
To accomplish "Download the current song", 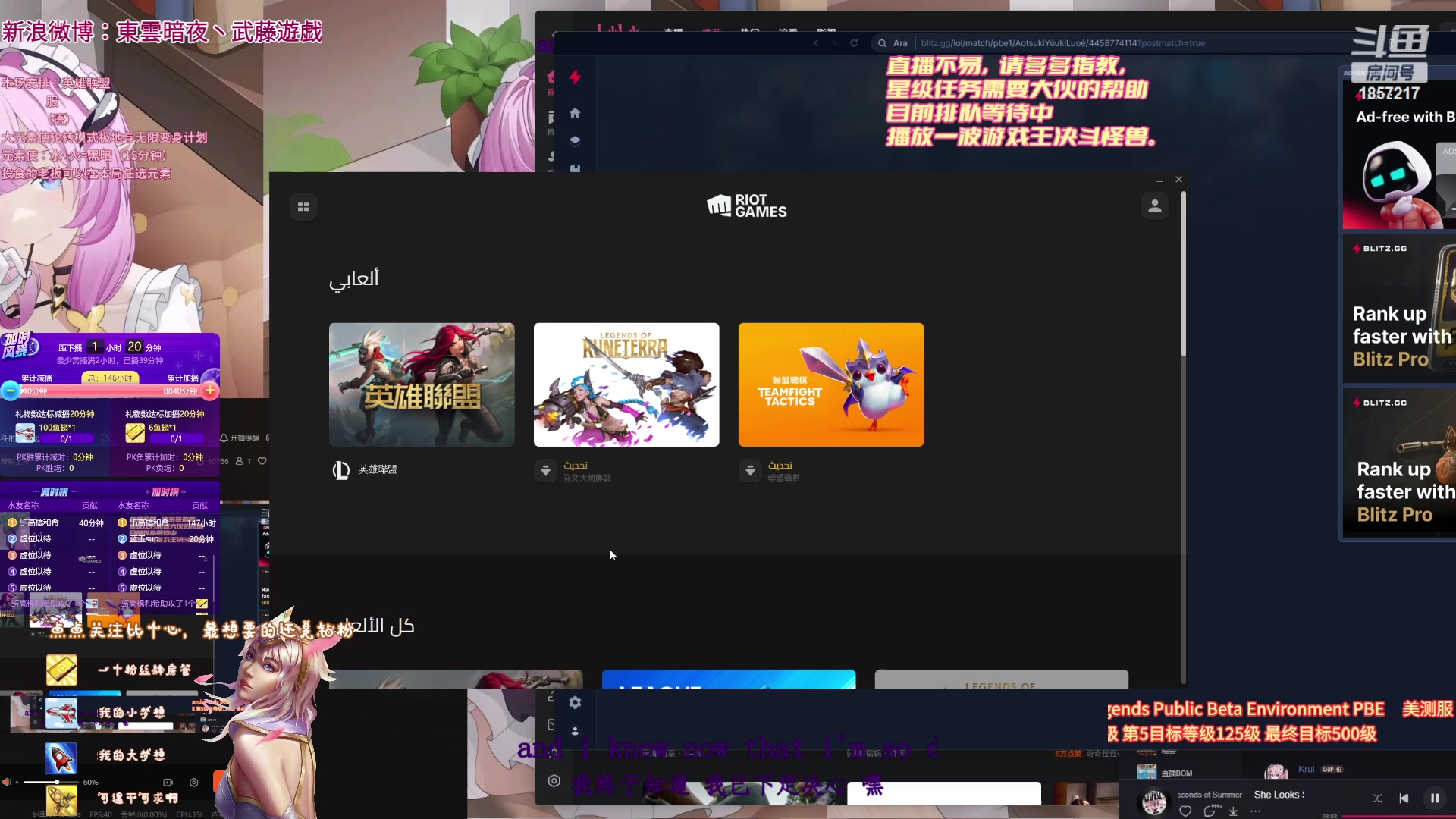I will click(1233, 811).
